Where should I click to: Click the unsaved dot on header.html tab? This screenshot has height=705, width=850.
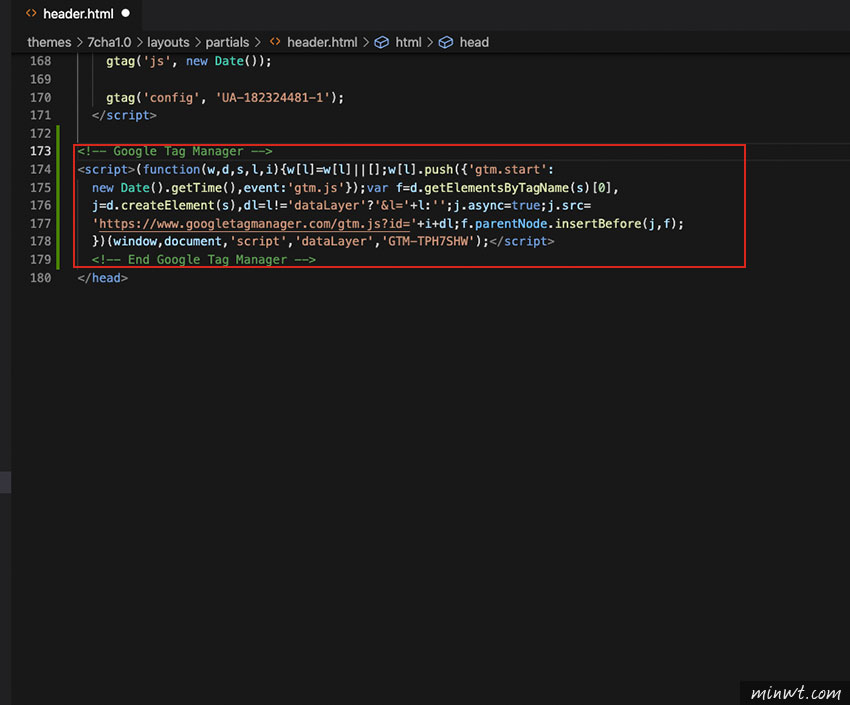click(x=126, y=13)
